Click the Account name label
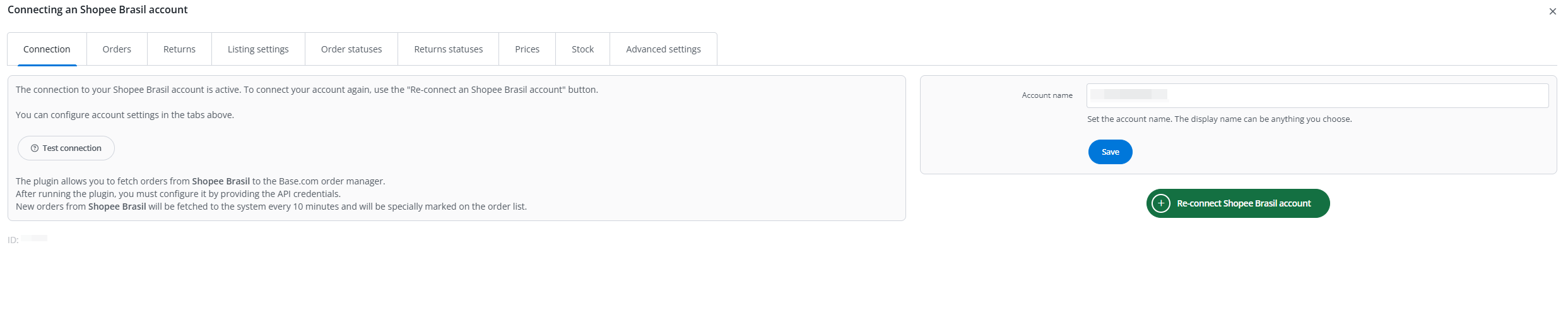The width and height of the screenshot is (1568, 336). click(1047, 95)
